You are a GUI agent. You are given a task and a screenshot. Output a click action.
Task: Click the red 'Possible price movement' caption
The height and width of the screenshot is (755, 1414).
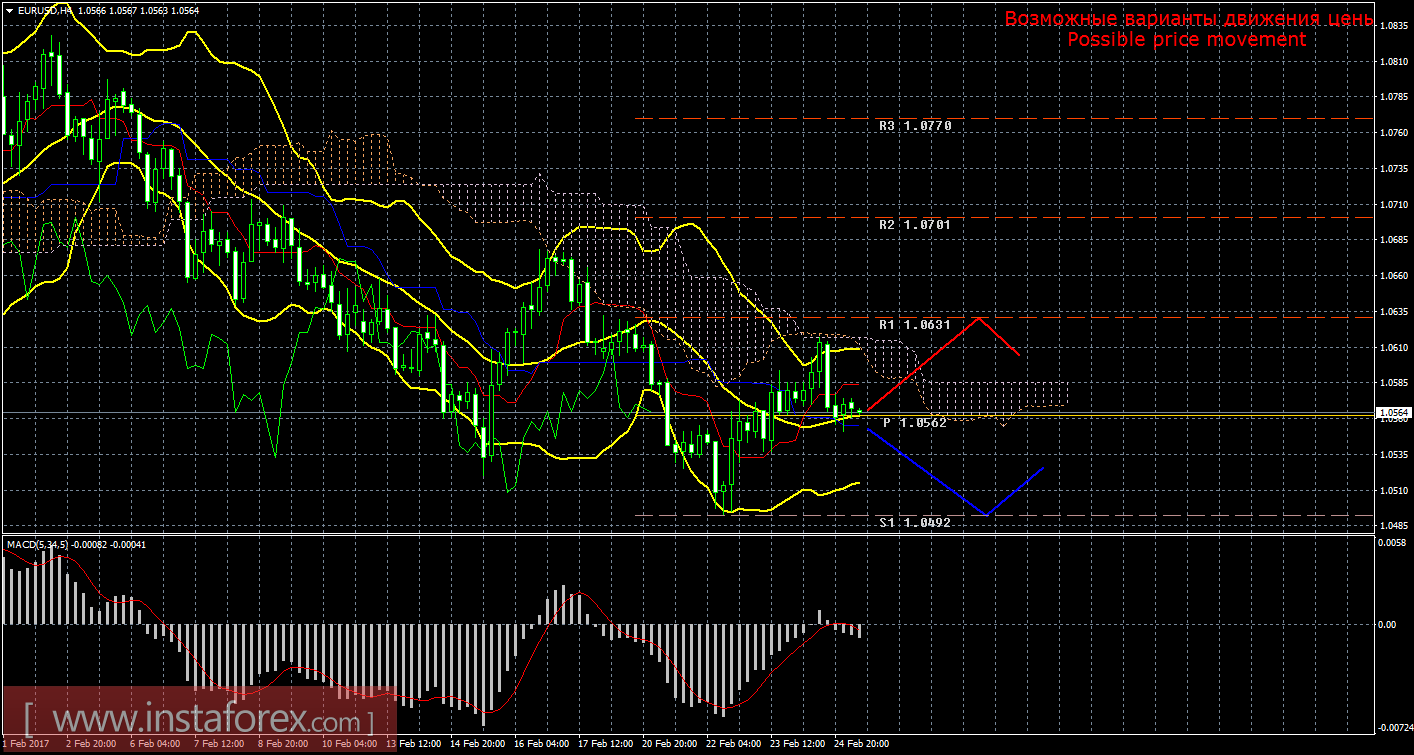[1186, 39]
